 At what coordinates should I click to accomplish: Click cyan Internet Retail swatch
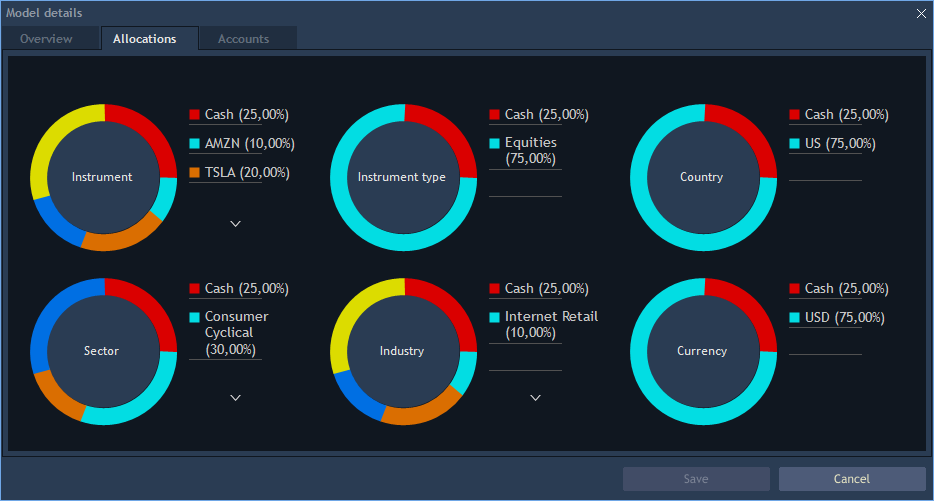click(494, 317)
